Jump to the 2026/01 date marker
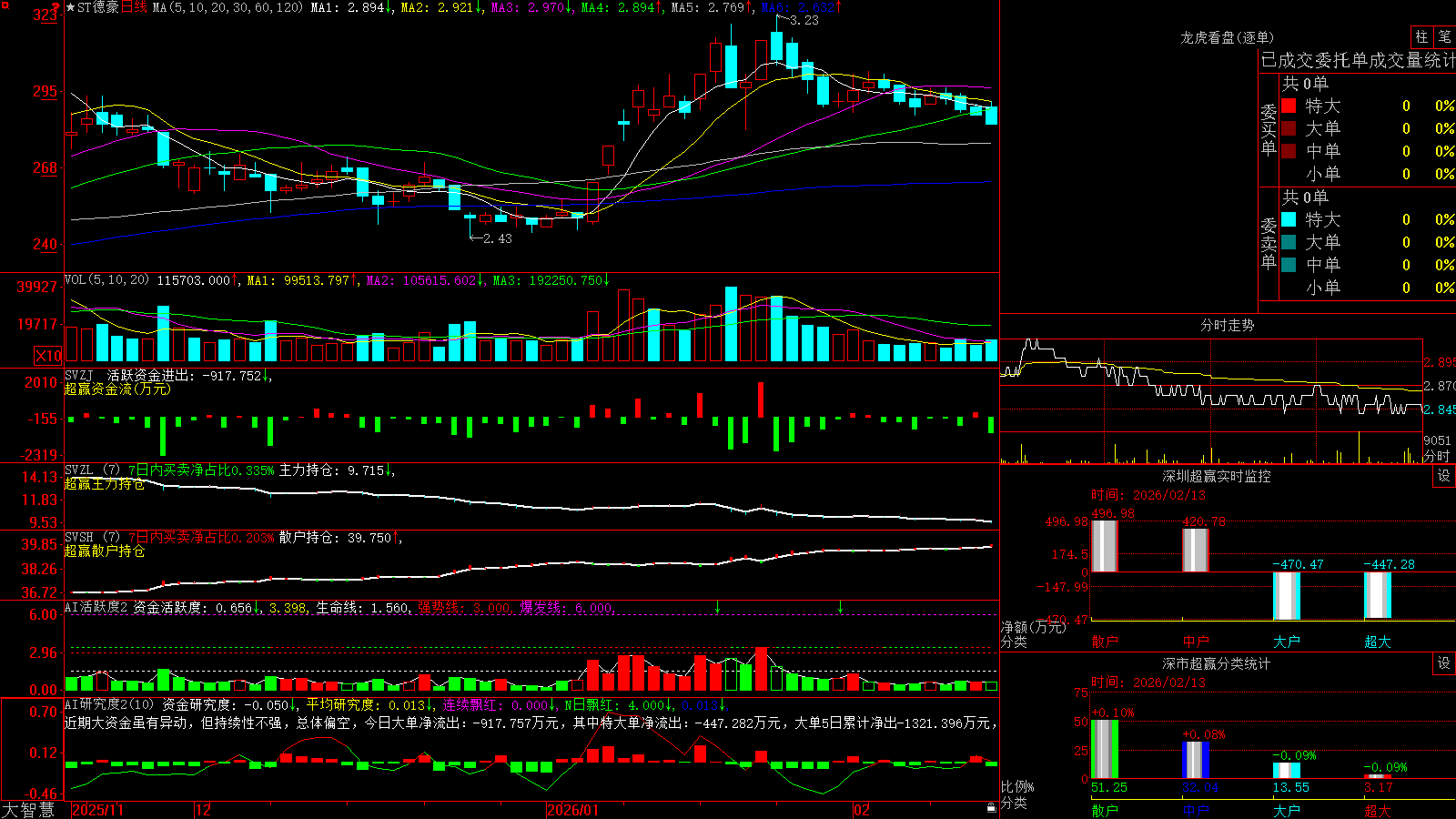This screenshot has width=1456, height=819. [x=573, y=810]
